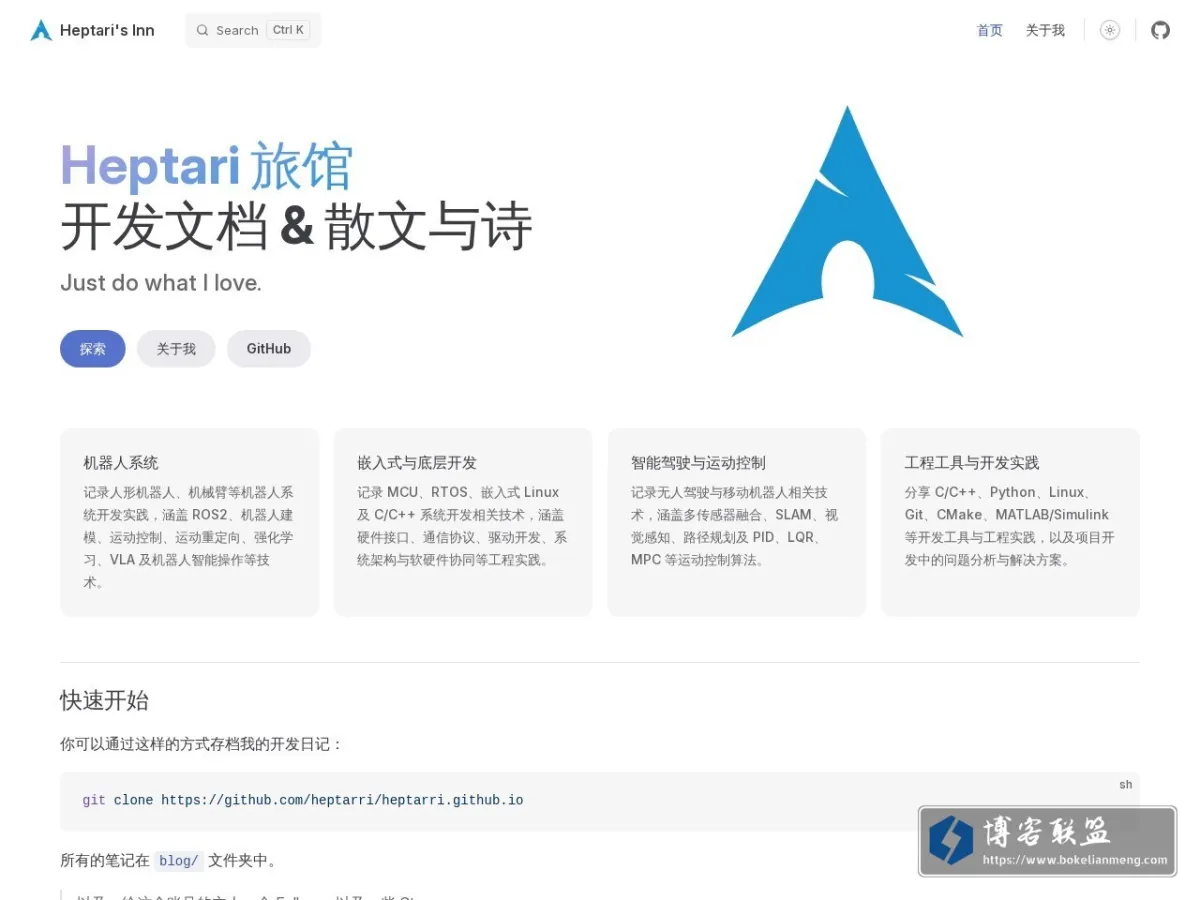Click the git clone command code block

[600, 801]
